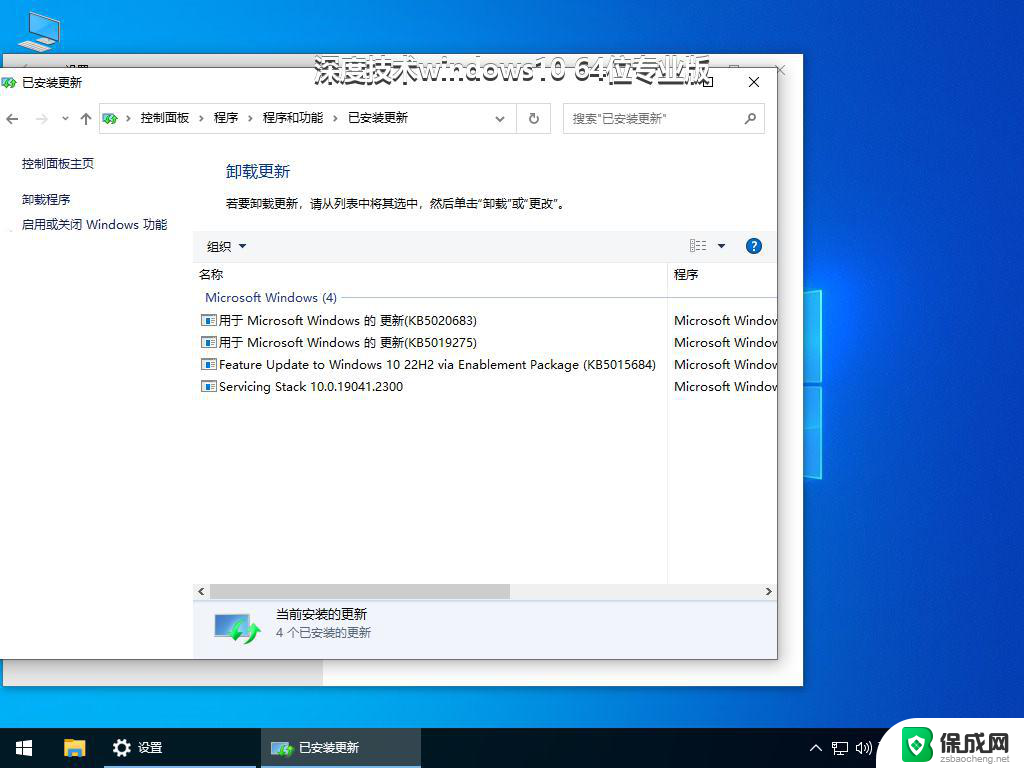The height and width of the screenshot is (768, 1024).
Task: Go up one level with up arrow
Action: (86, 119)
